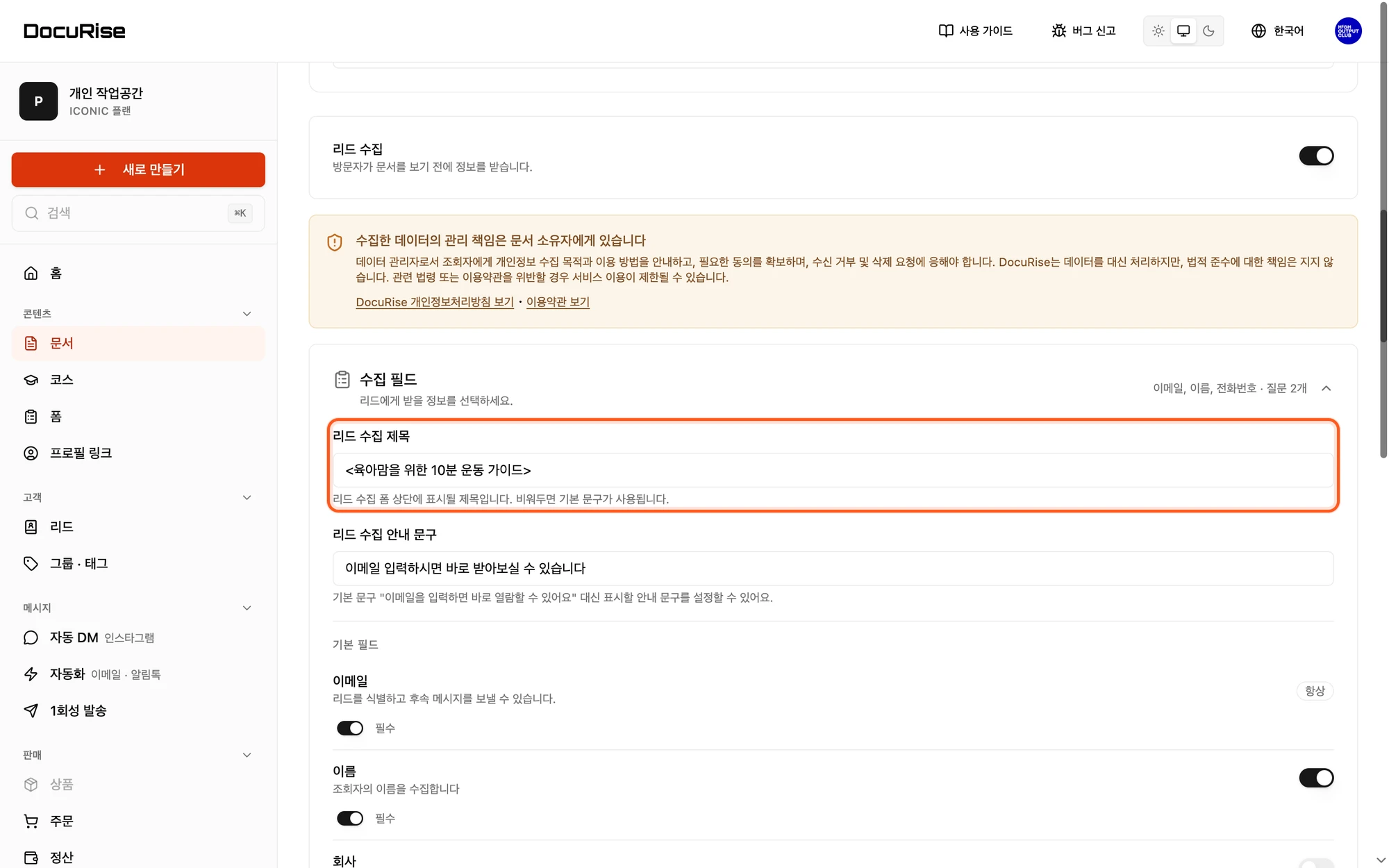Click the 폼 clipboard icon
Viewport: 1389px width, 868px height.
(31, 417)
